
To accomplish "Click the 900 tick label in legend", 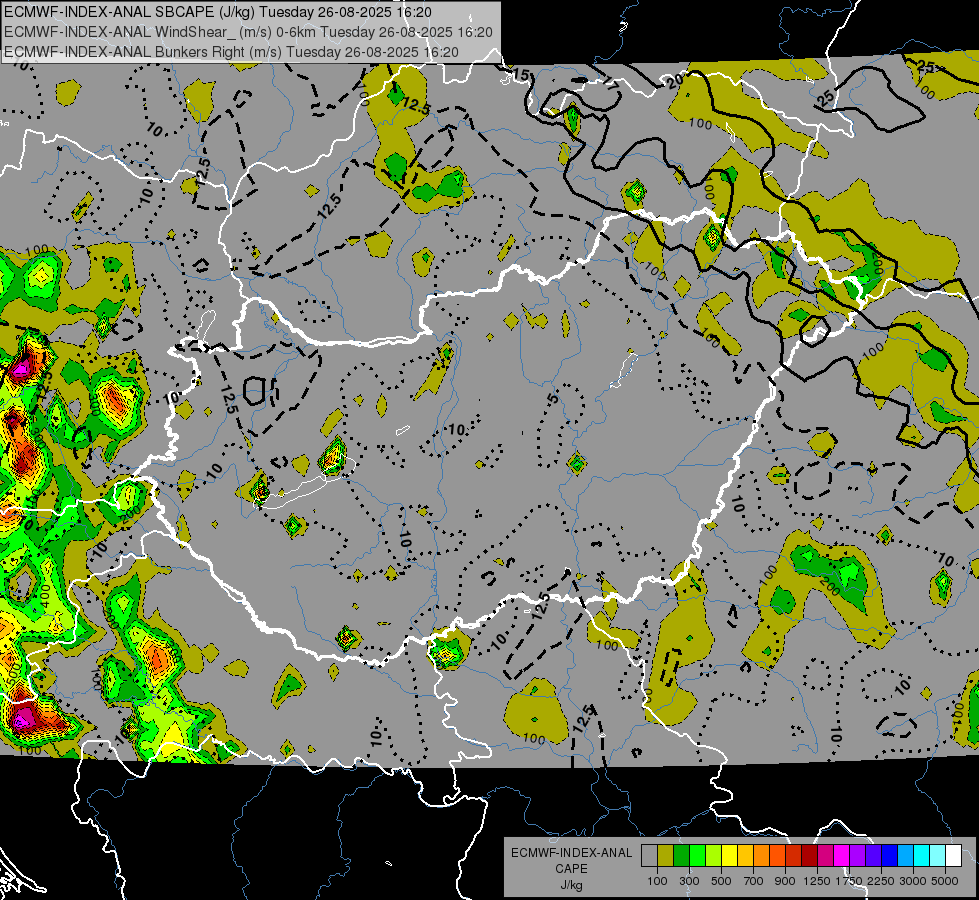I will 785,881.
